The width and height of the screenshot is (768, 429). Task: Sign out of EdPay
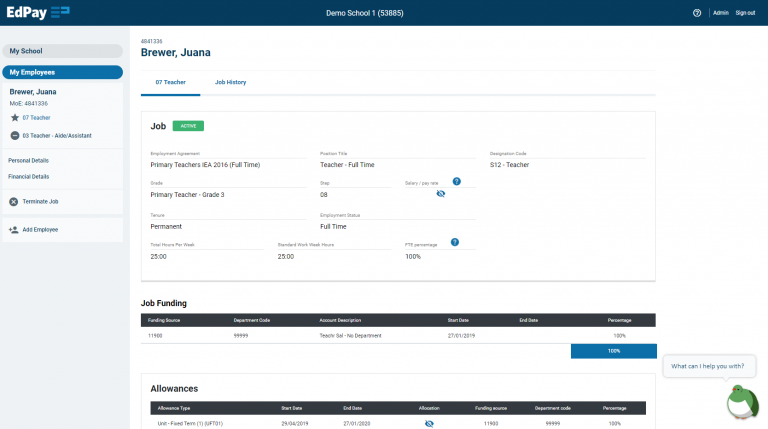point(745,13)
